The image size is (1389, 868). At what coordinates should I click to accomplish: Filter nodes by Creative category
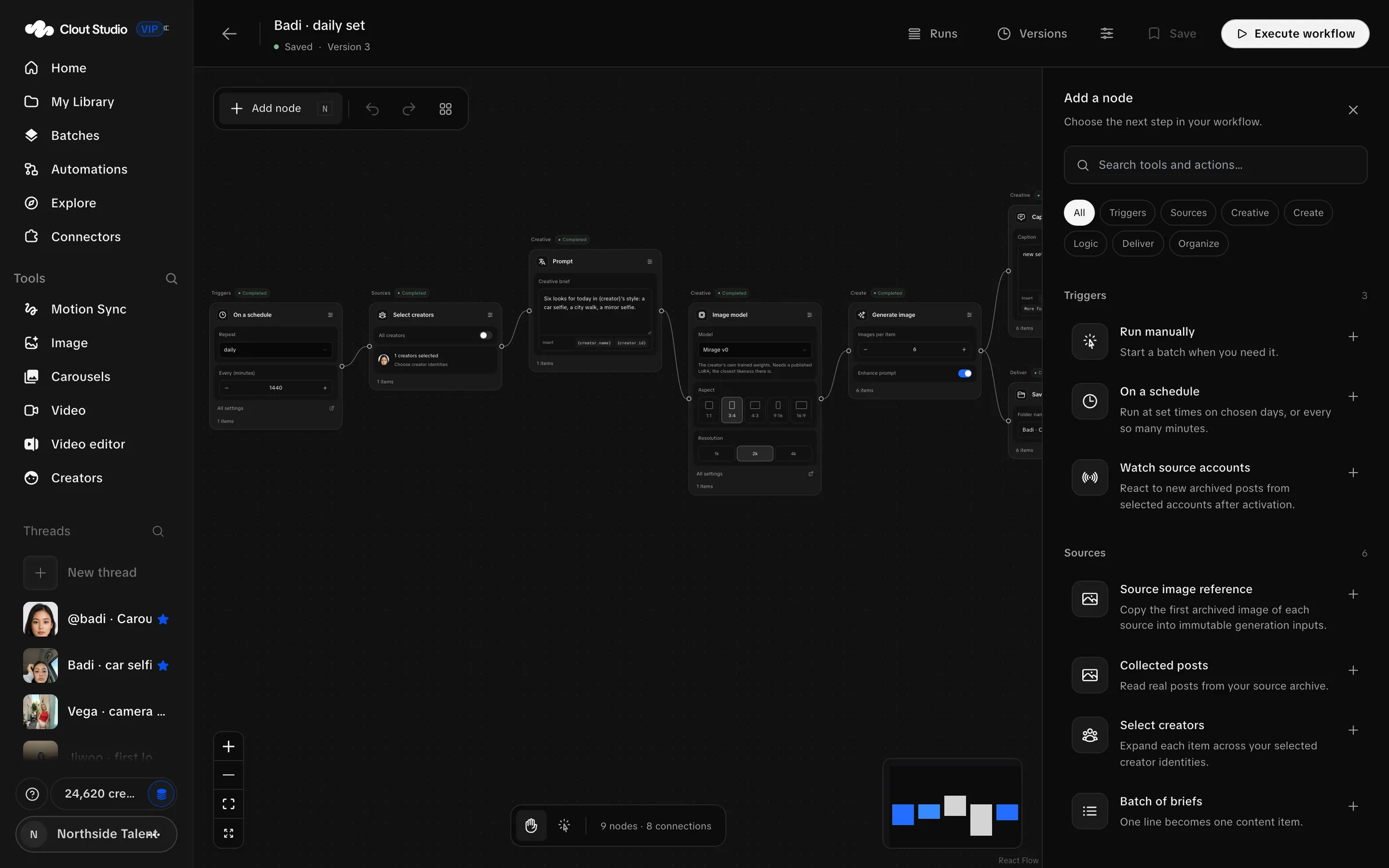(1250, 213)
